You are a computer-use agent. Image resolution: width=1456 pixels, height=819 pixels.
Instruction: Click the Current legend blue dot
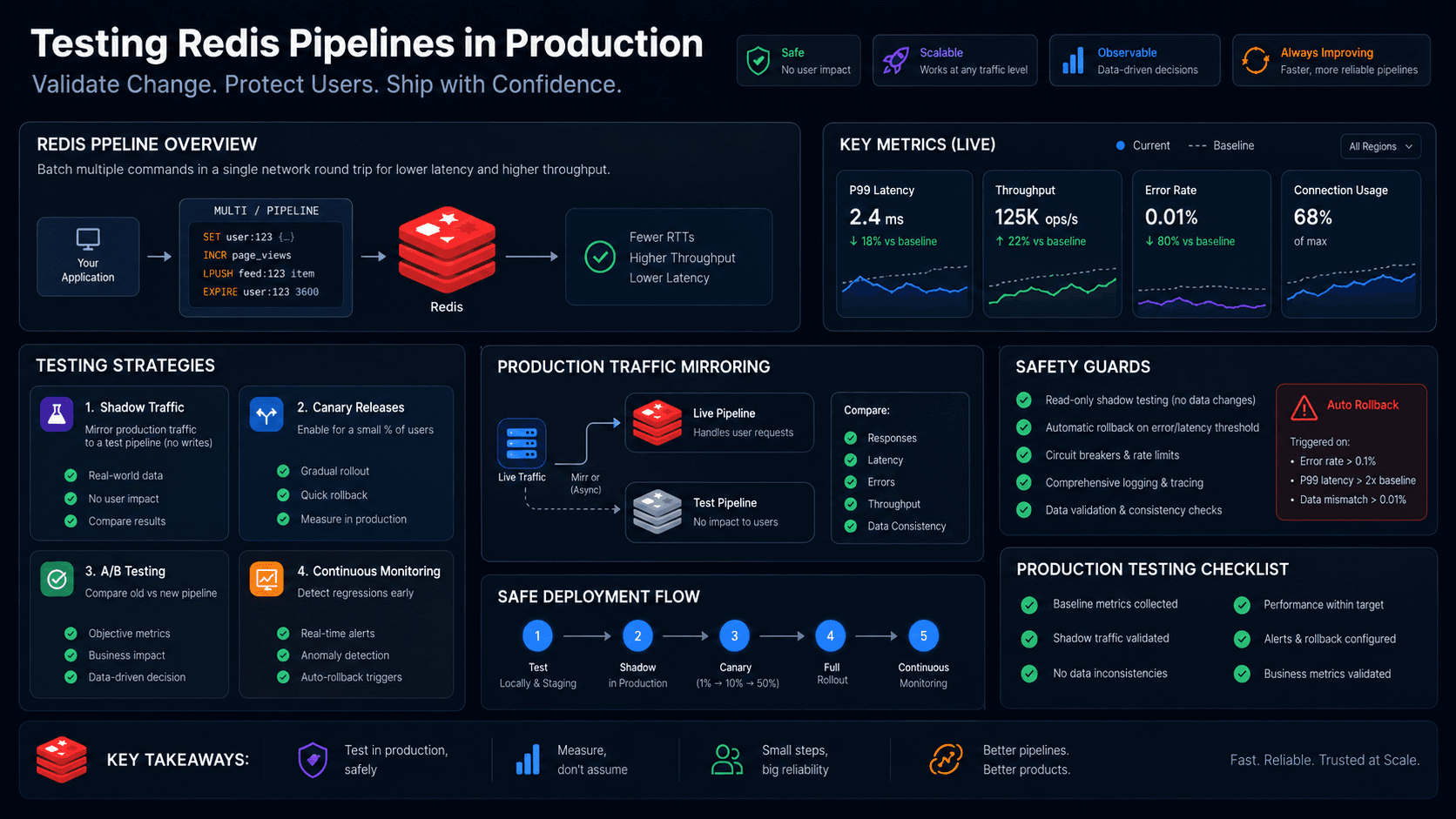[x=1121, y=145]
